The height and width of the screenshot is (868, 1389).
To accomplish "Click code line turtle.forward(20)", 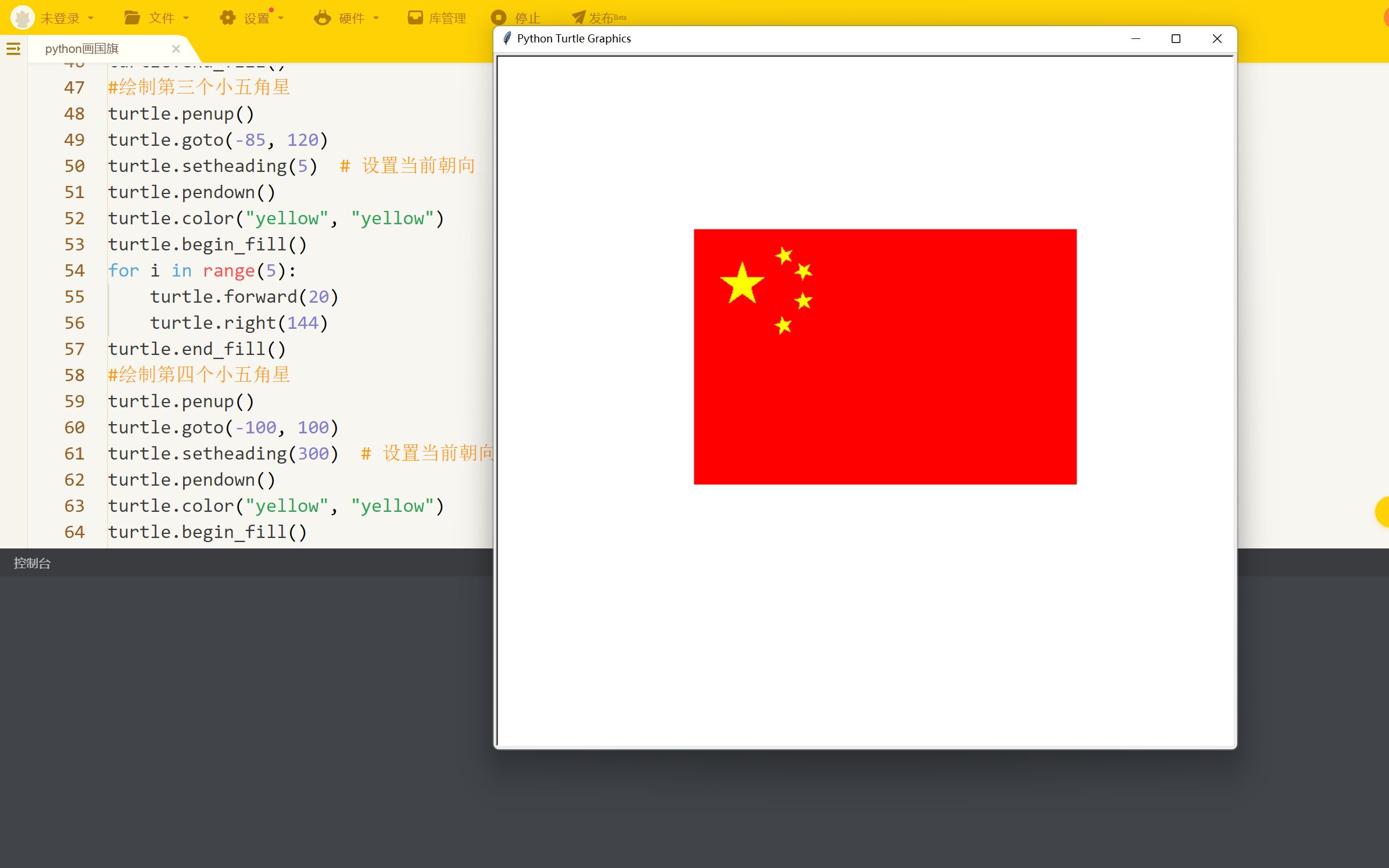I will coord(245,297).
